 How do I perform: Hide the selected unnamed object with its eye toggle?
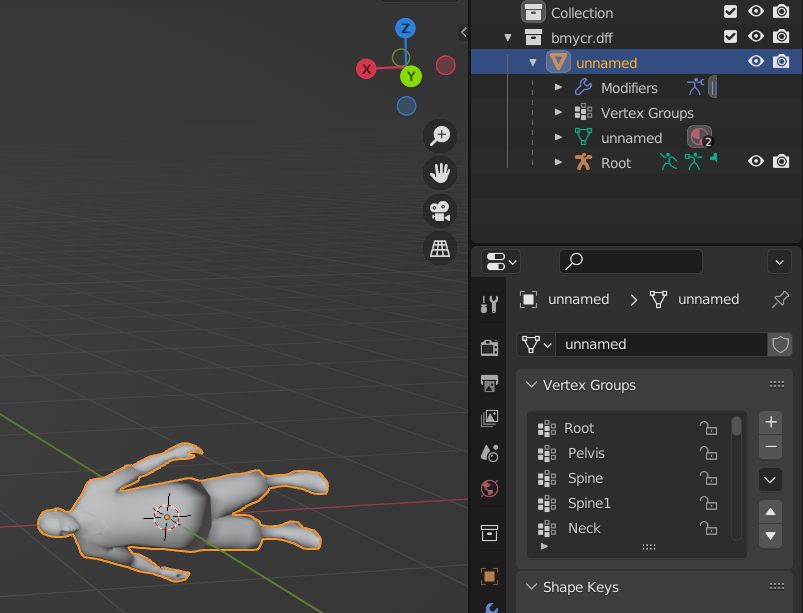tap(757, 61)
